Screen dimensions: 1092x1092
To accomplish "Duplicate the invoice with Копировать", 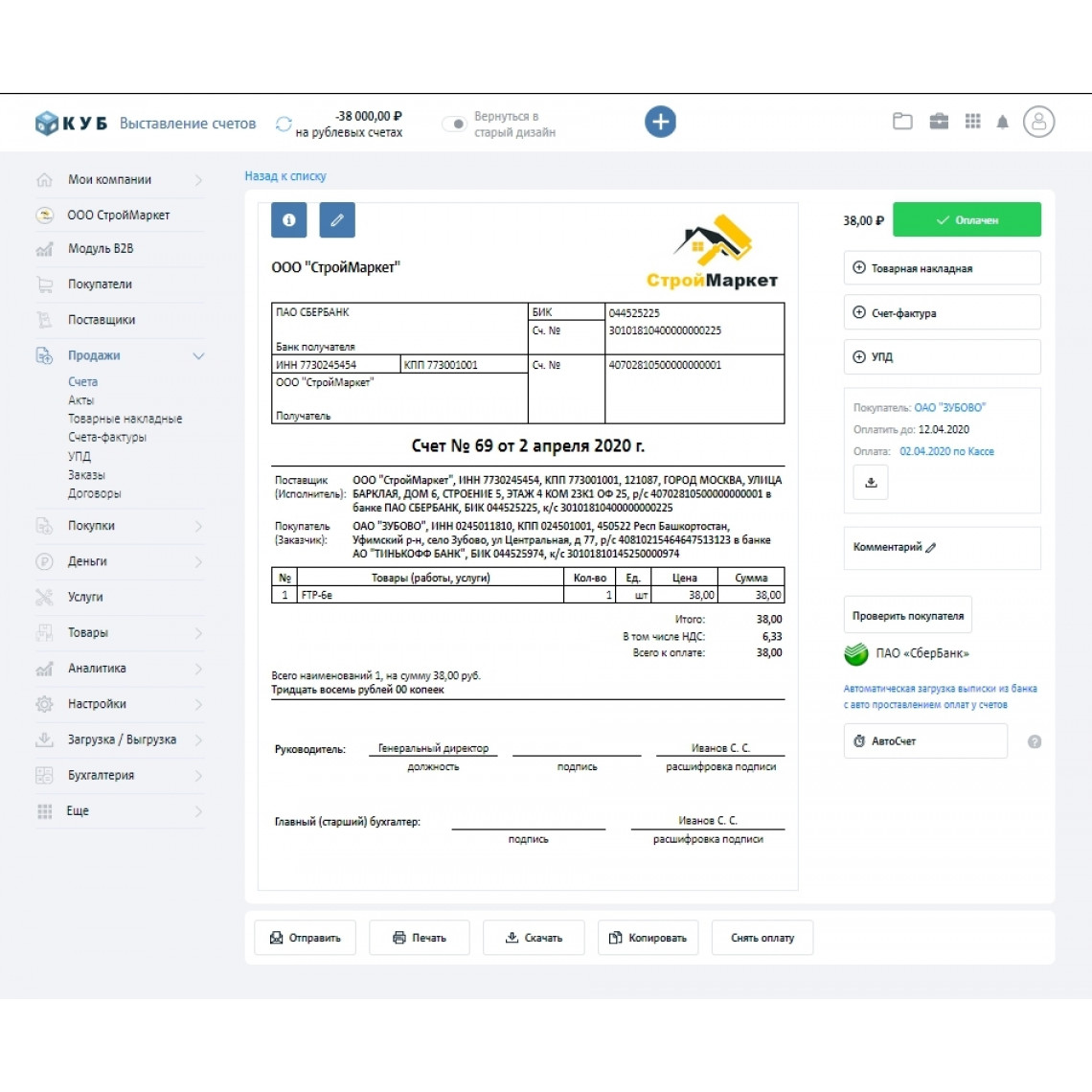I will point(648,938).
